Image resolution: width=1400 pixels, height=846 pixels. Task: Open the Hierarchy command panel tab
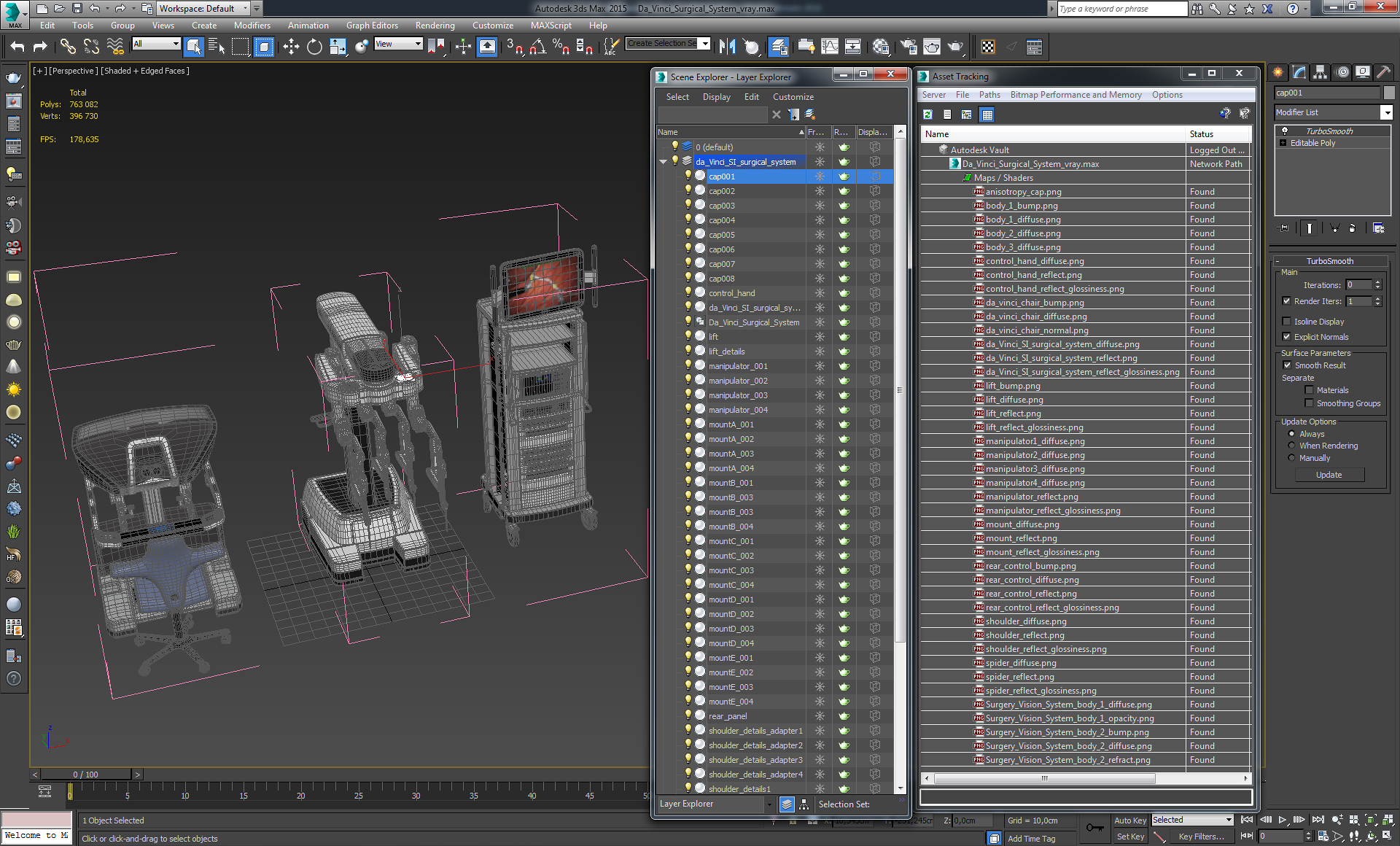coord(1320,72)
